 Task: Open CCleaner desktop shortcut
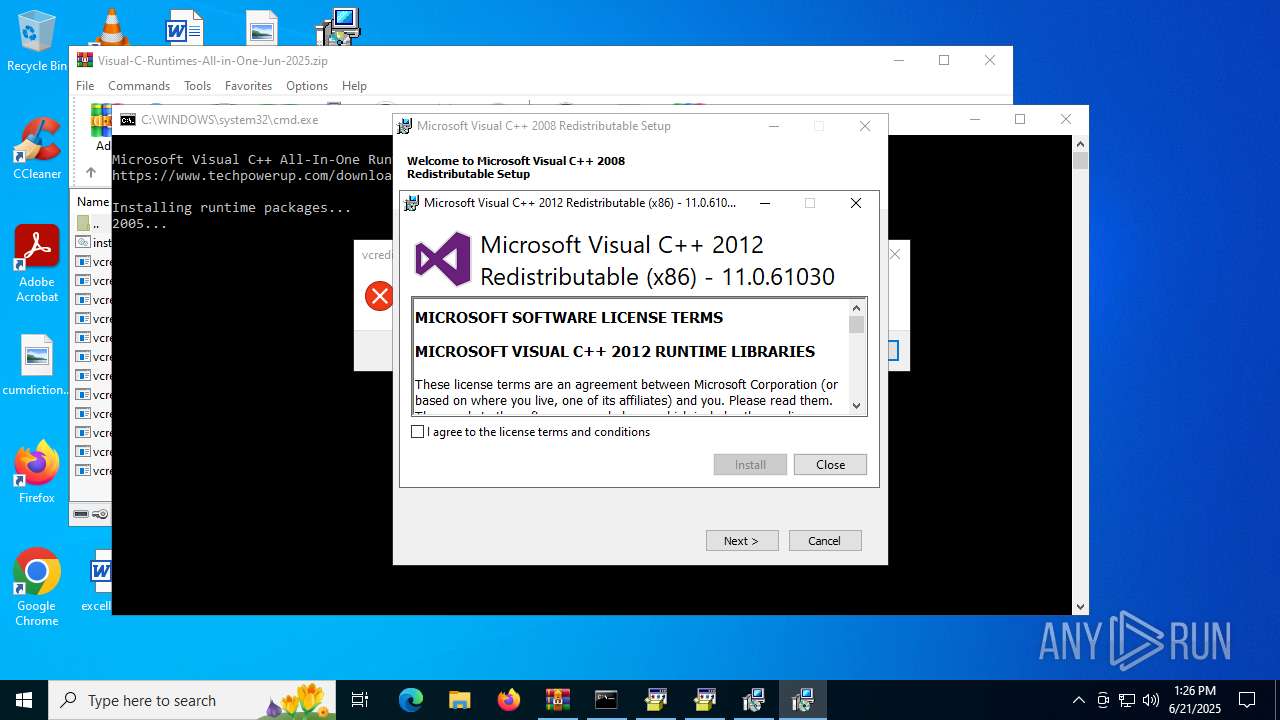pyautogui.click(x=37, y=148)
